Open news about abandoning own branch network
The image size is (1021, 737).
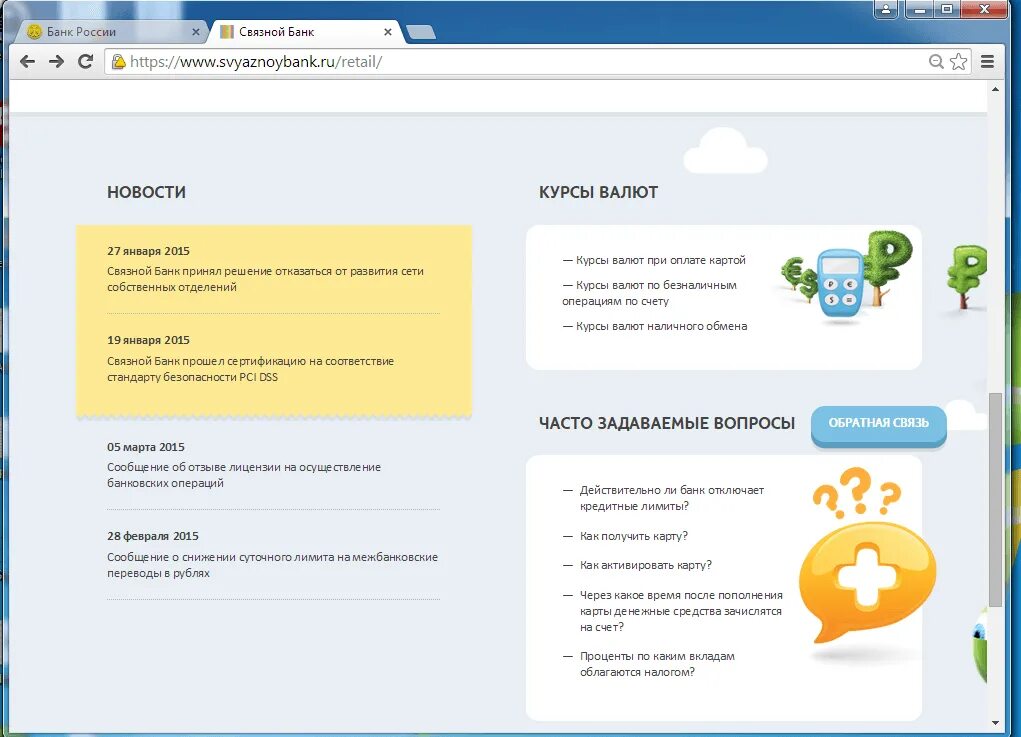(265, 279)
